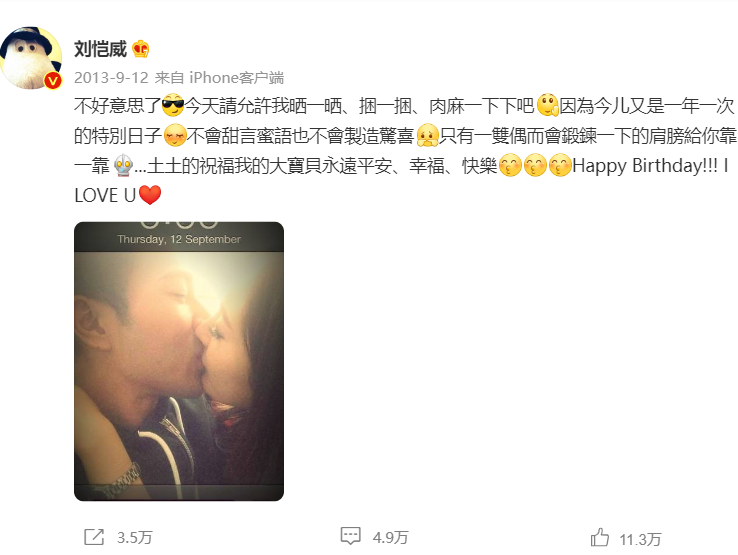This screenshot has width=738, height=555.
Task: Open the user's profile avatar picture
Action: click(x=31, y=58)
